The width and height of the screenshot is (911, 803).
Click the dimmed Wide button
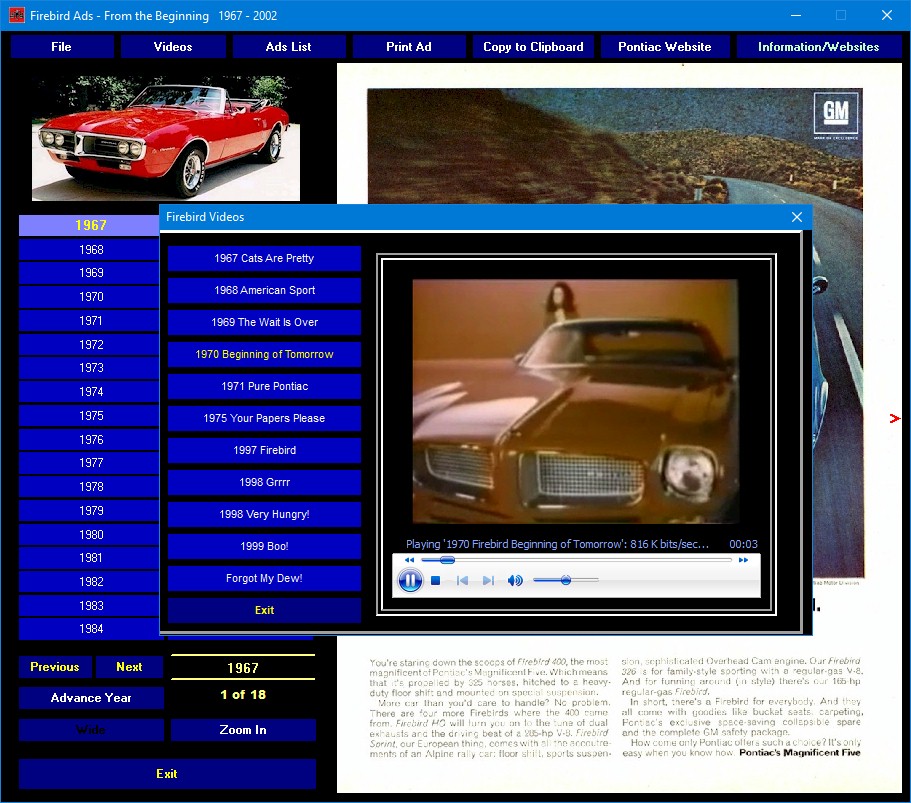click(x=91, y=730)
